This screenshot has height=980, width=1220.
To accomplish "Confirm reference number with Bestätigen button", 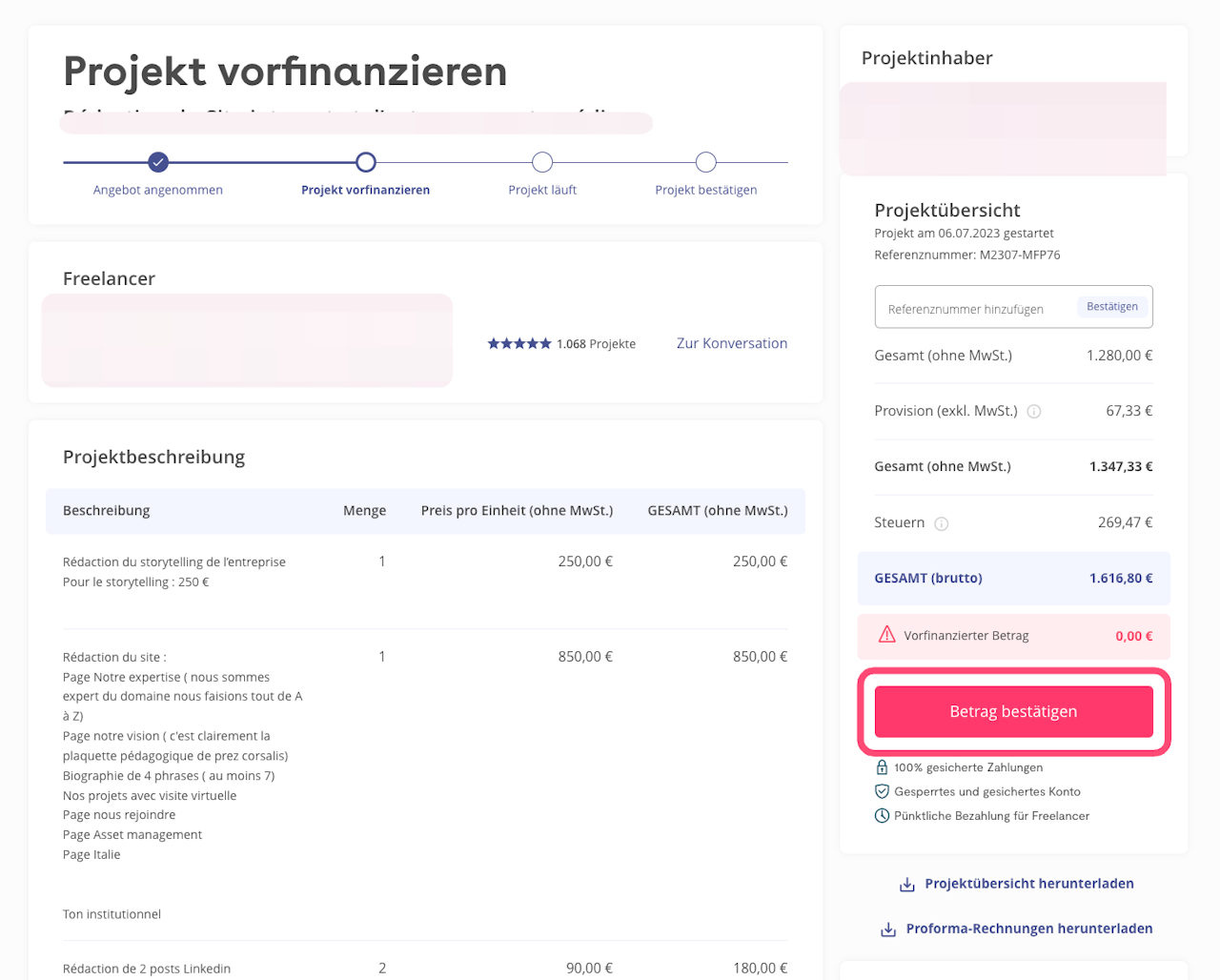I will click(1111, 307).
